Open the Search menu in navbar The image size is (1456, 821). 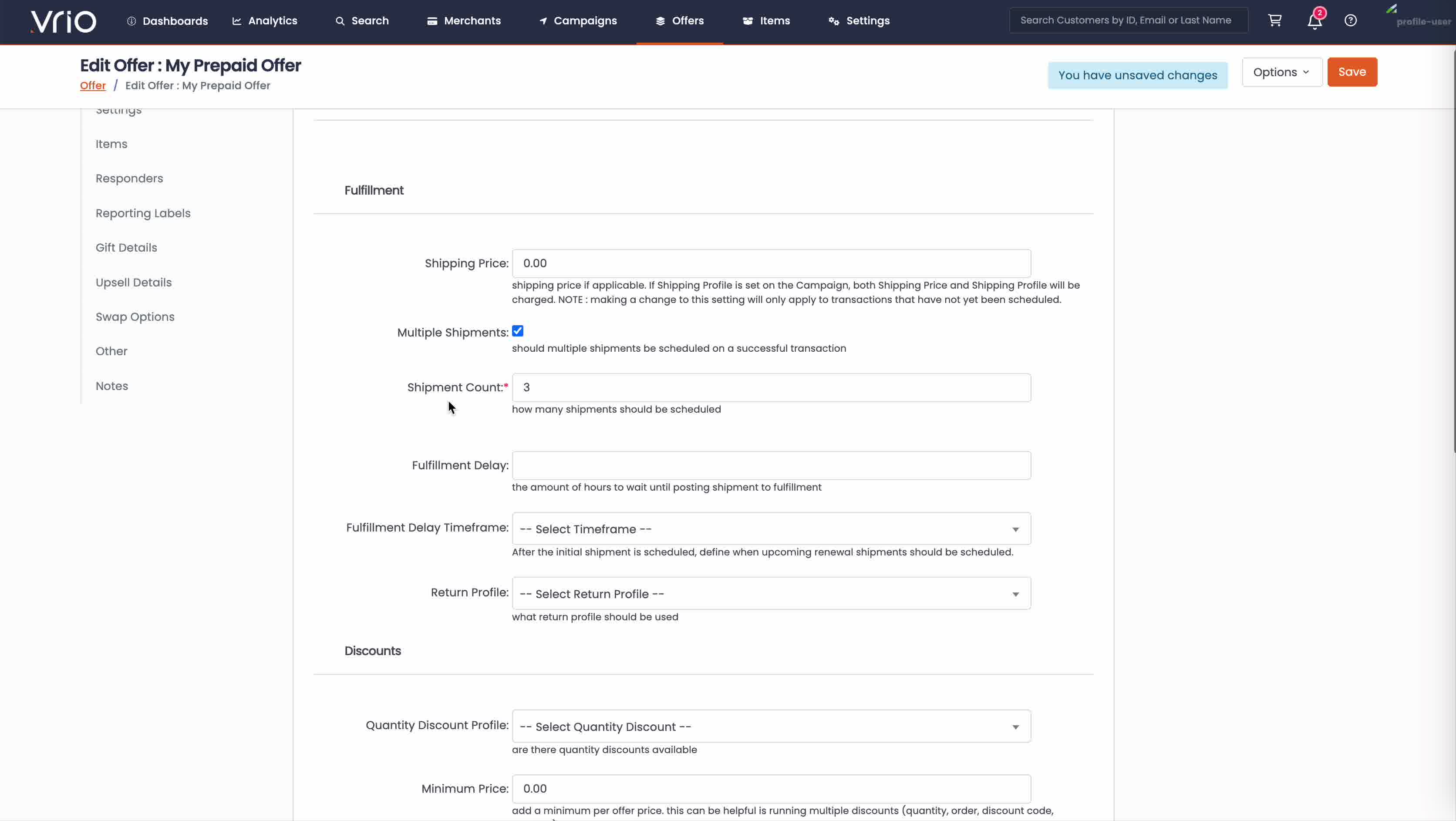coord(362,21)
